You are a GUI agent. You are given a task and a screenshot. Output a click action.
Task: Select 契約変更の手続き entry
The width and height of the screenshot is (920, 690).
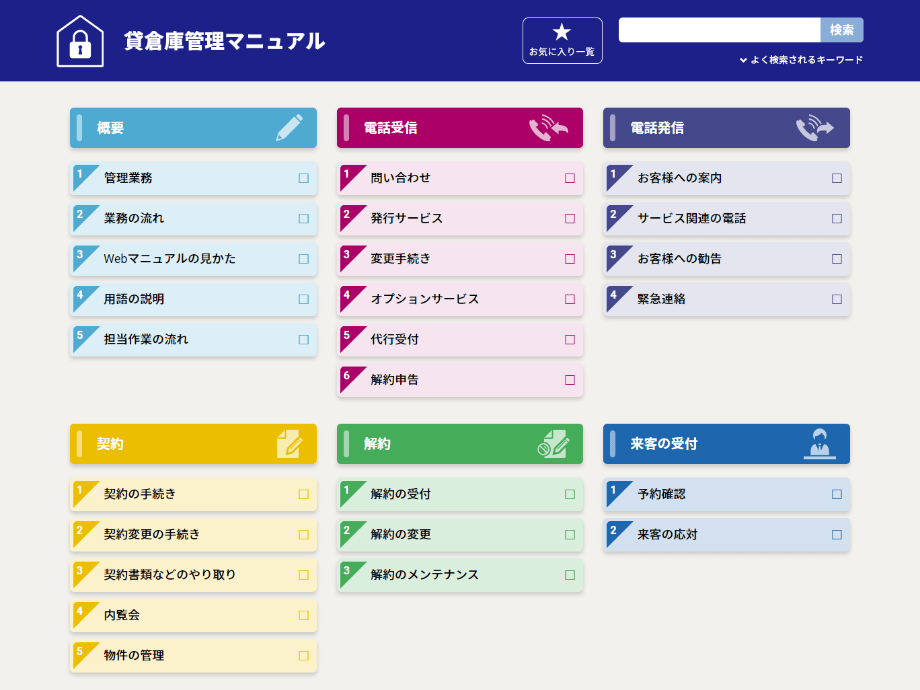pyautogui.click(x=152, y=535)
